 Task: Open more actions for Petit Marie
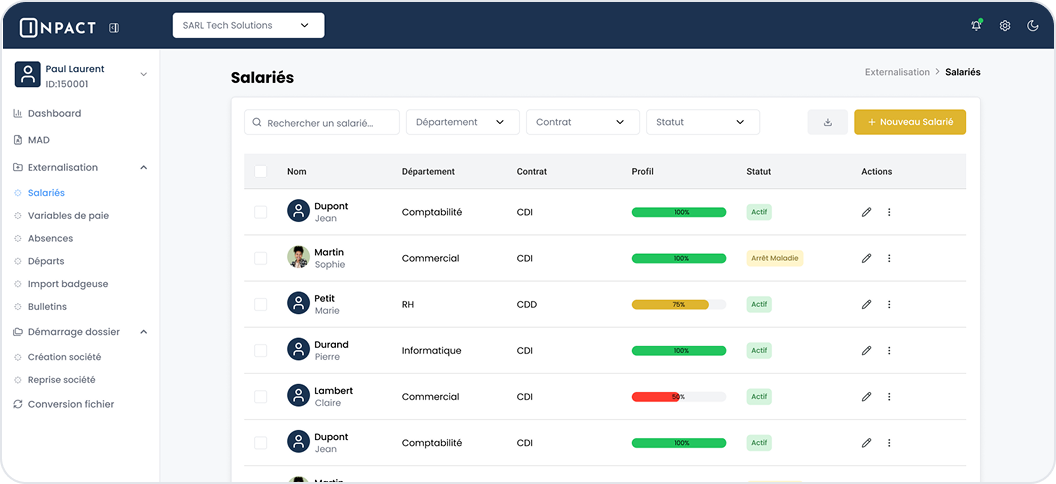point(889,304)
